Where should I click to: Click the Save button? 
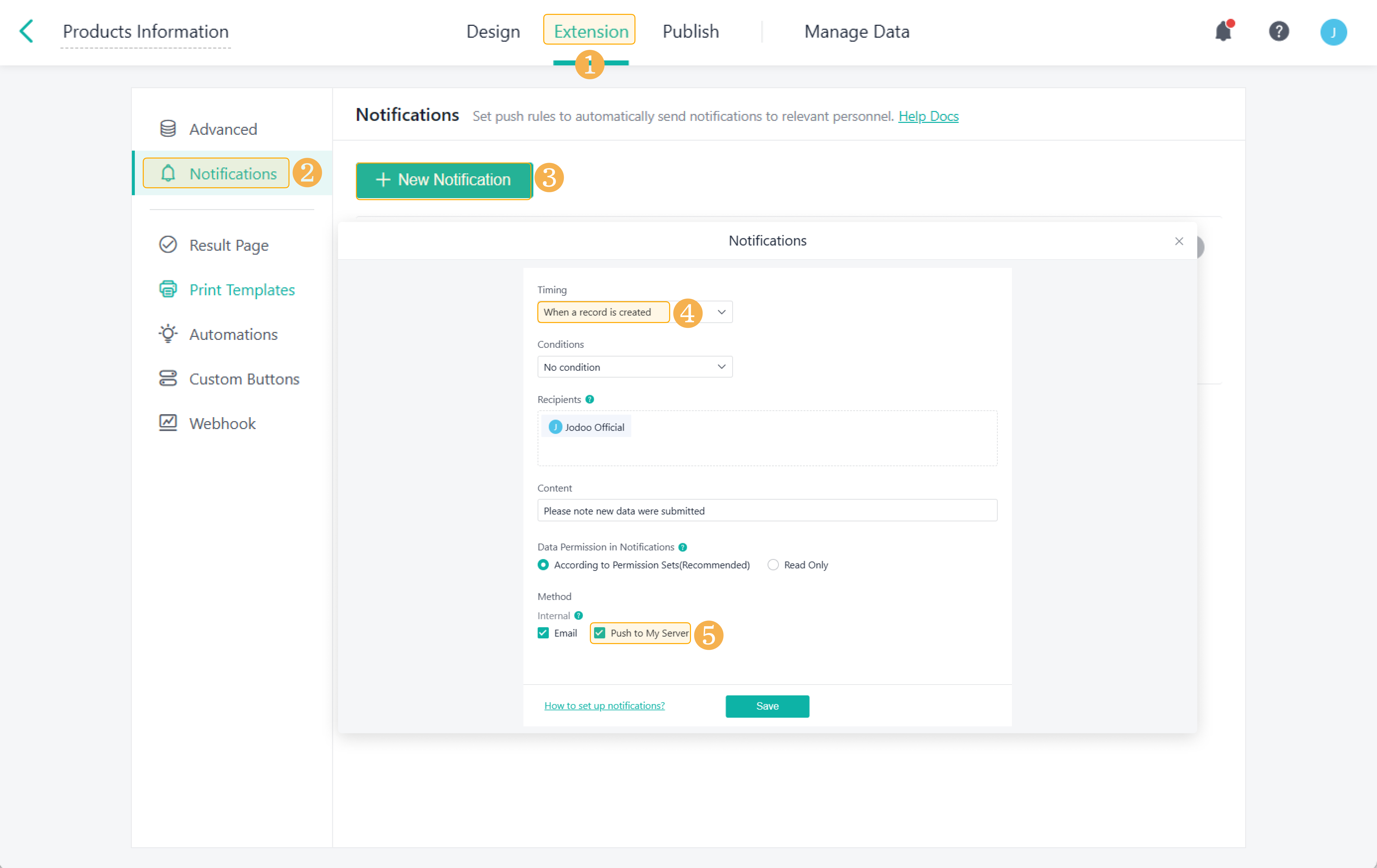[x=767, y=706]
